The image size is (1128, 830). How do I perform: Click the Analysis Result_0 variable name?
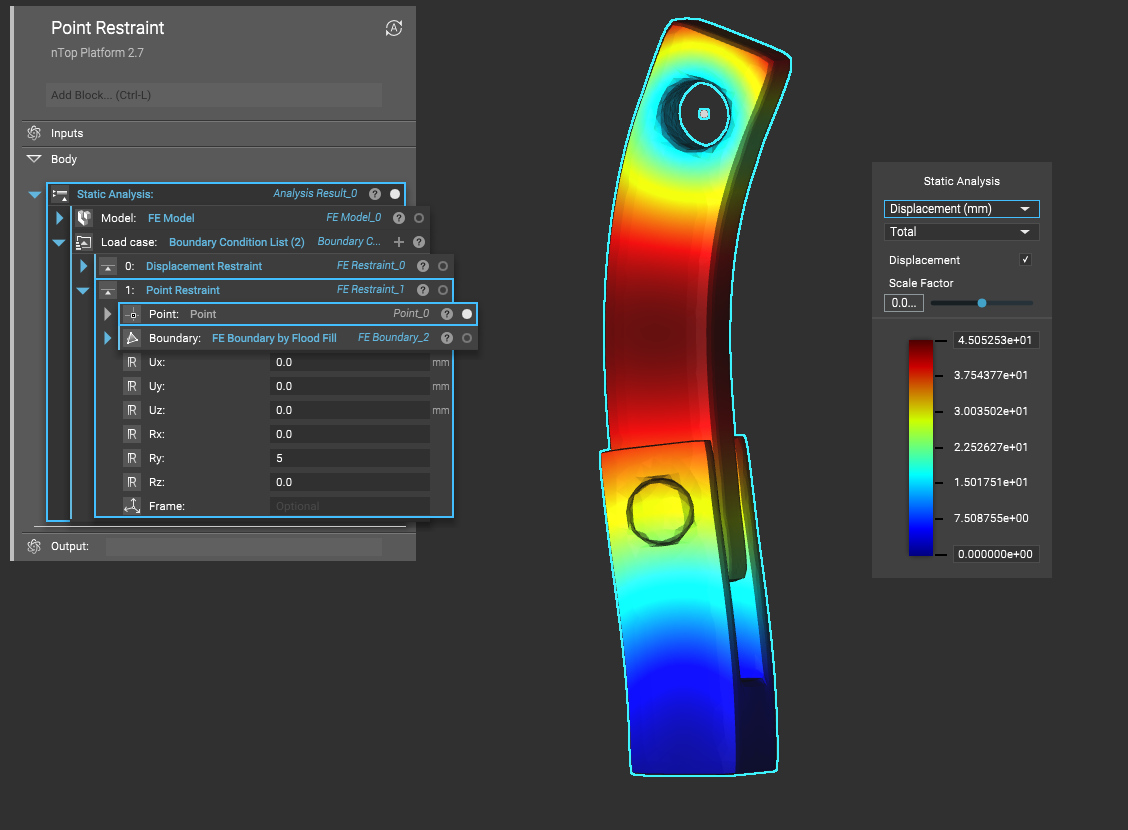(315, 193)
